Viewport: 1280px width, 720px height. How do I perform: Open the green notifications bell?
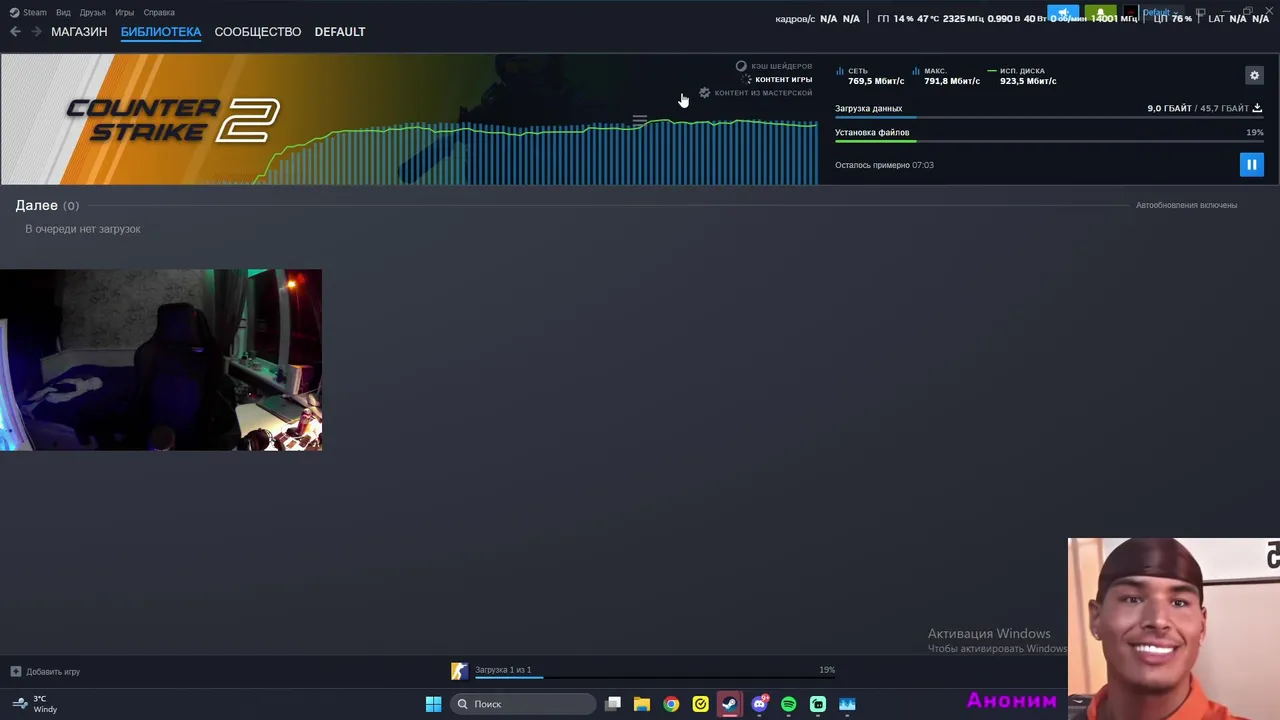(1100, 14)
